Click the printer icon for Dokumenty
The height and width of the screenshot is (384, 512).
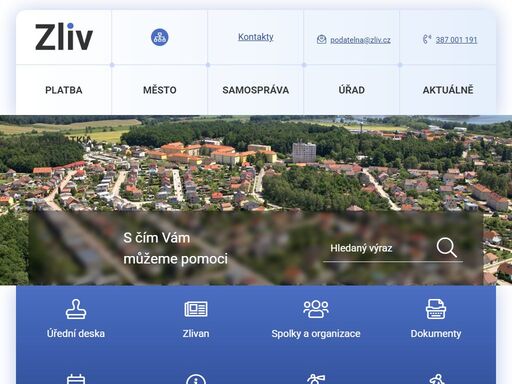[436, 309]
